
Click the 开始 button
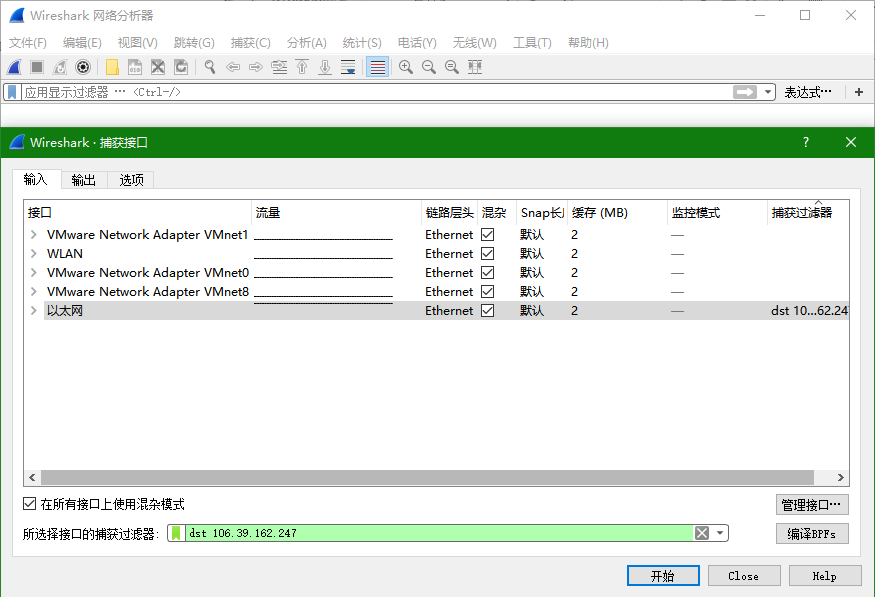click(663, 576)
